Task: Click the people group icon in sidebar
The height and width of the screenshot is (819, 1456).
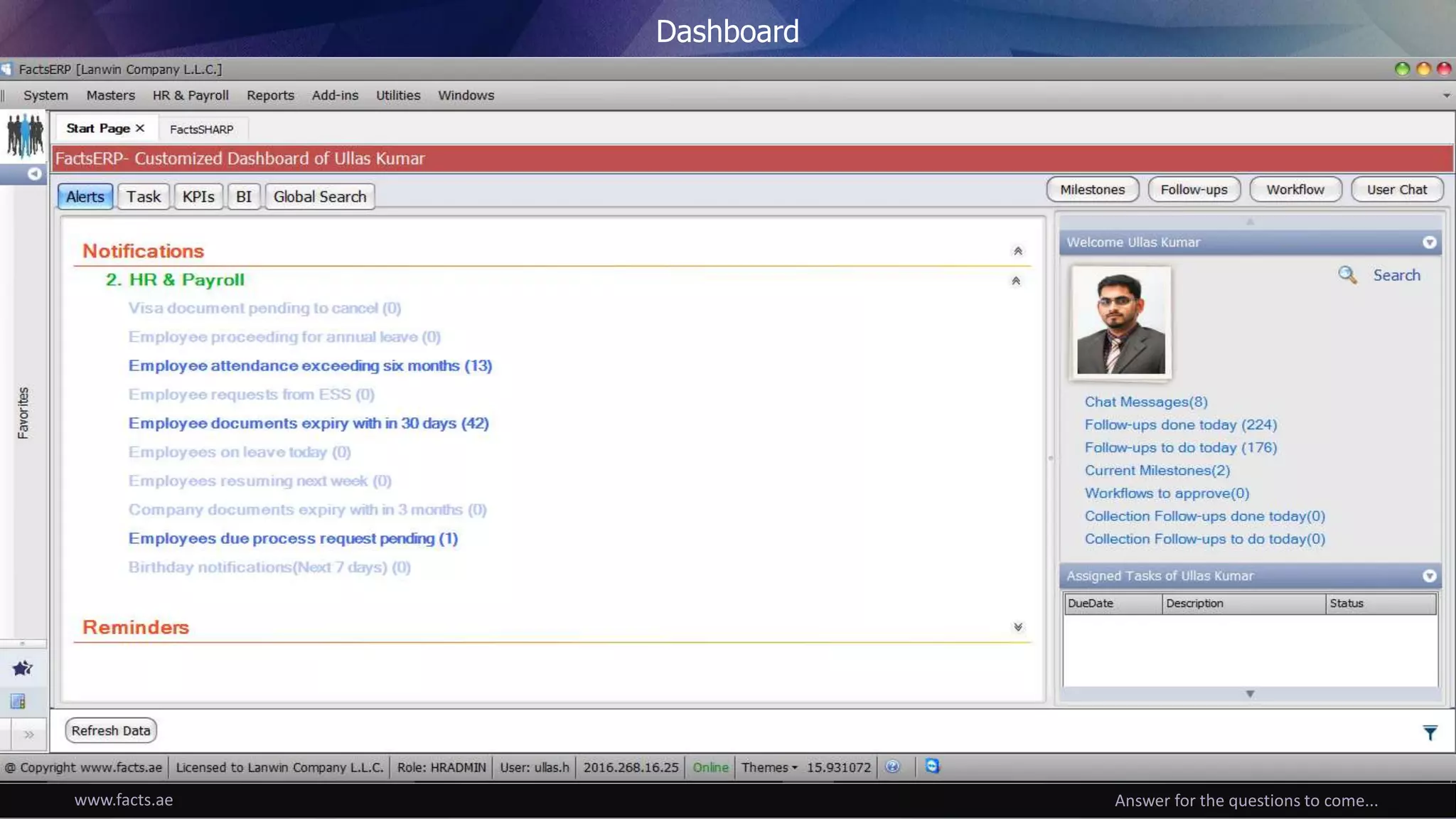Action: point(25,135)
